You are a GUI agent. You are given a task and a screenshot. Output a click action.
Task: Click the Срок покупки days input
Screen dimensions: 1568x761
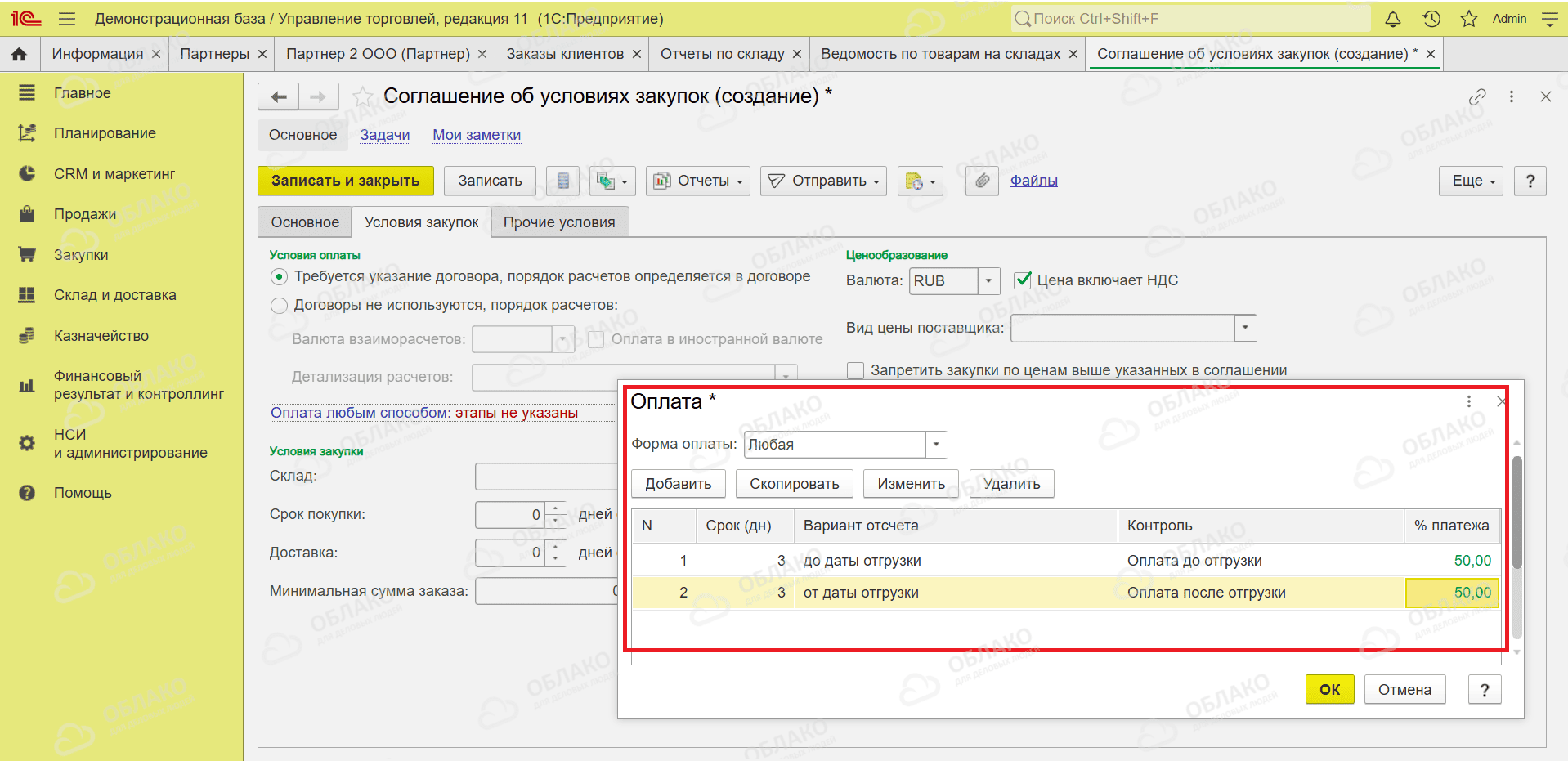[x=510, y=515]
